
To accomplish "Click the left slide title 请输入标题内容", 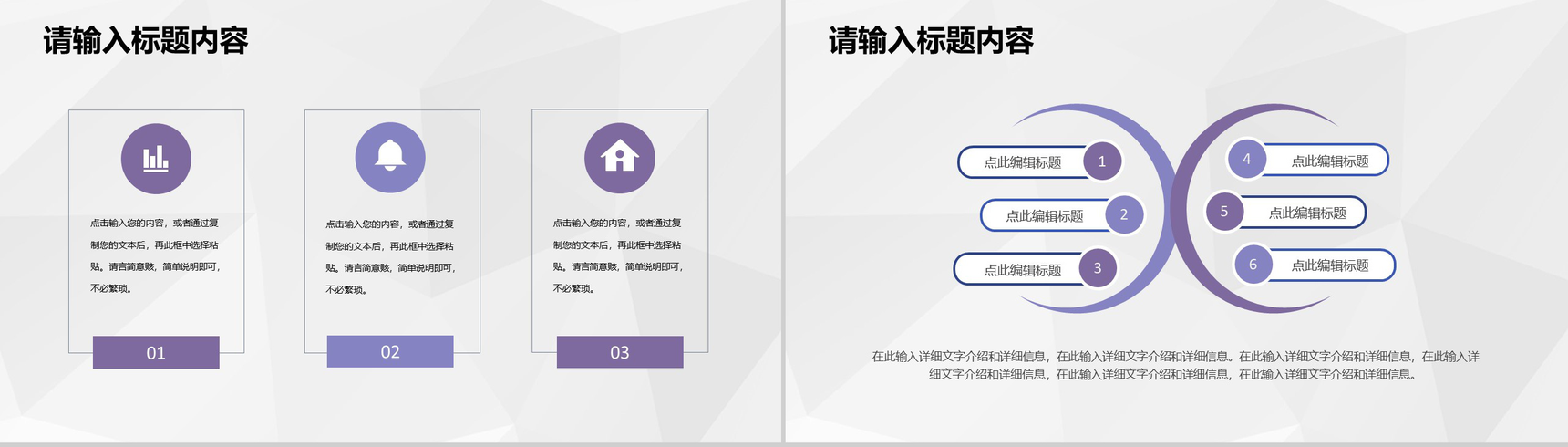I will (x=146, y=41).
